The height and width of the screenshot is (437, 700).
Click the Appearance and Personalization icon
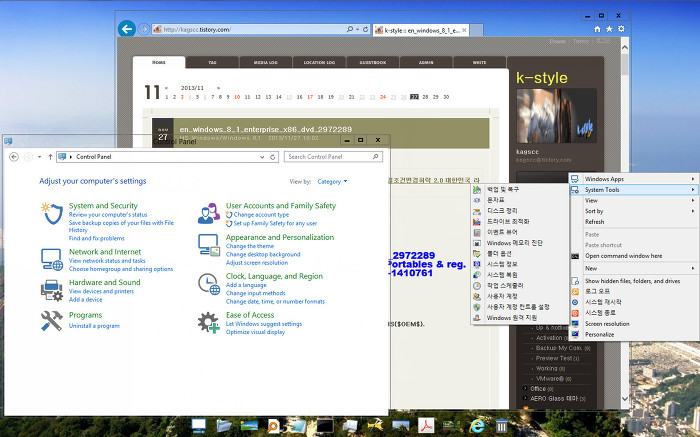[x=209, y=245]
